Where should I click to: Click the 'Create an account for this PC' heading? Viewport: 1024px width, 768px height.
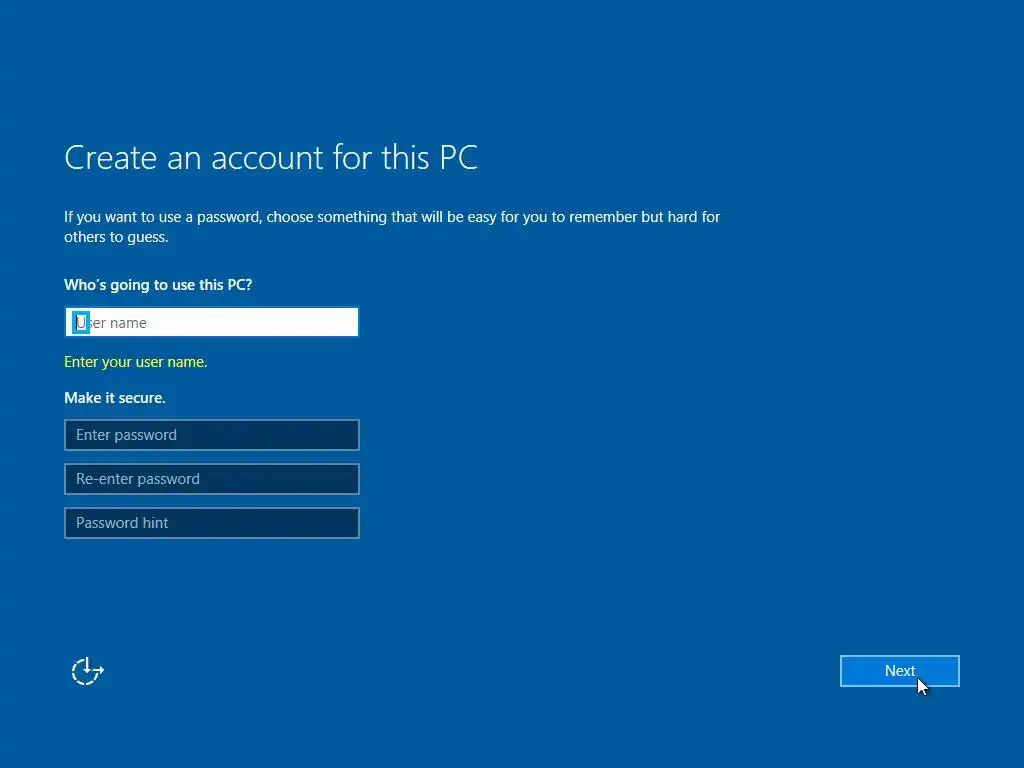[271, 157]
